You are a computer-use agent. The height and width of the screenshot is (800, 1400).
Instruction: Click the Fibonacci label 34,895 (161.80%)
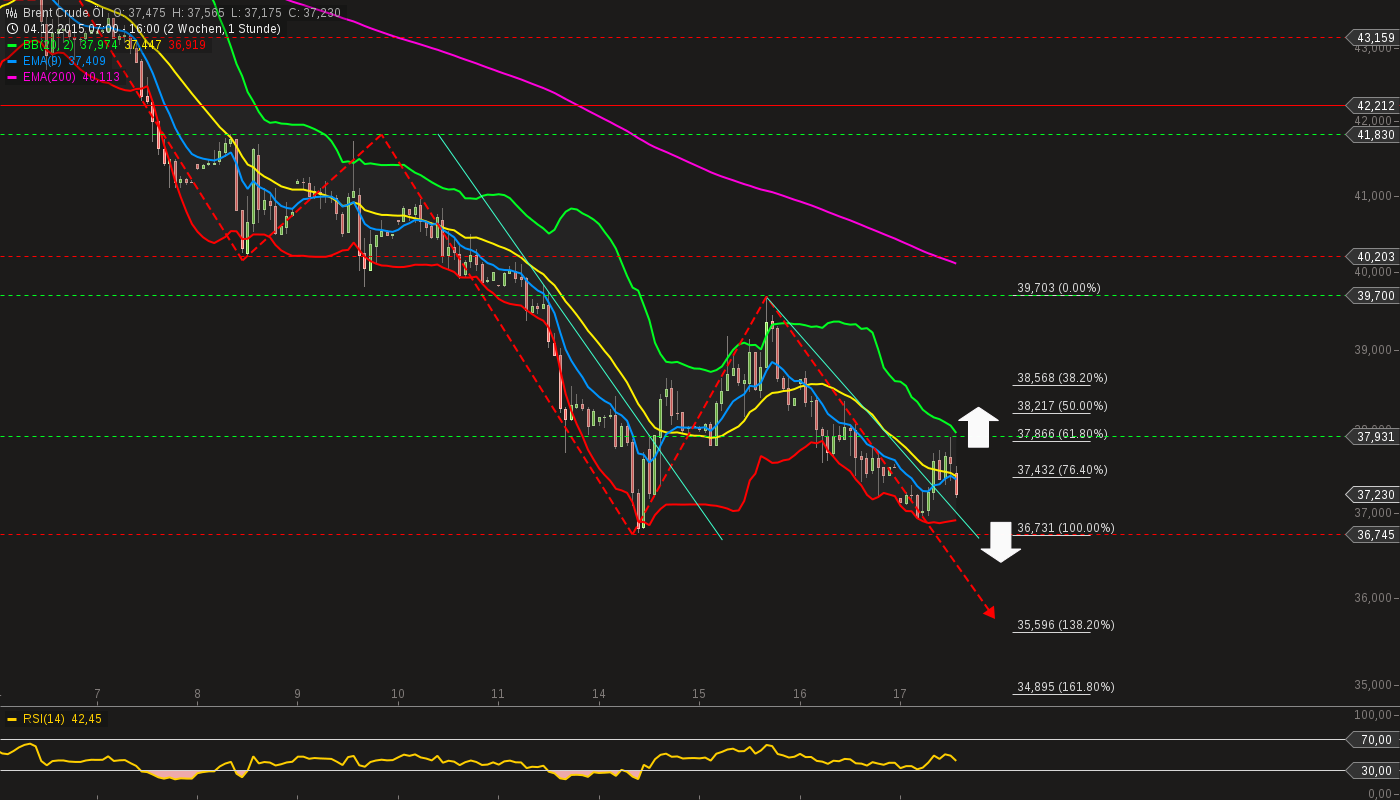click(1066, 687)
